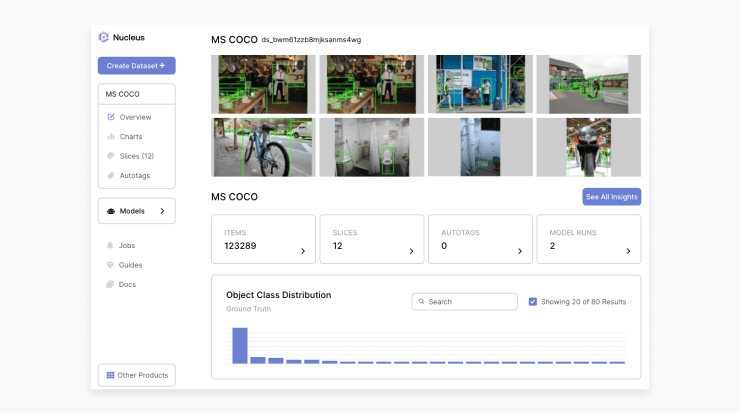Click the Nucleus brand name
The image size is (740, 414).
(x=128, y=37)
